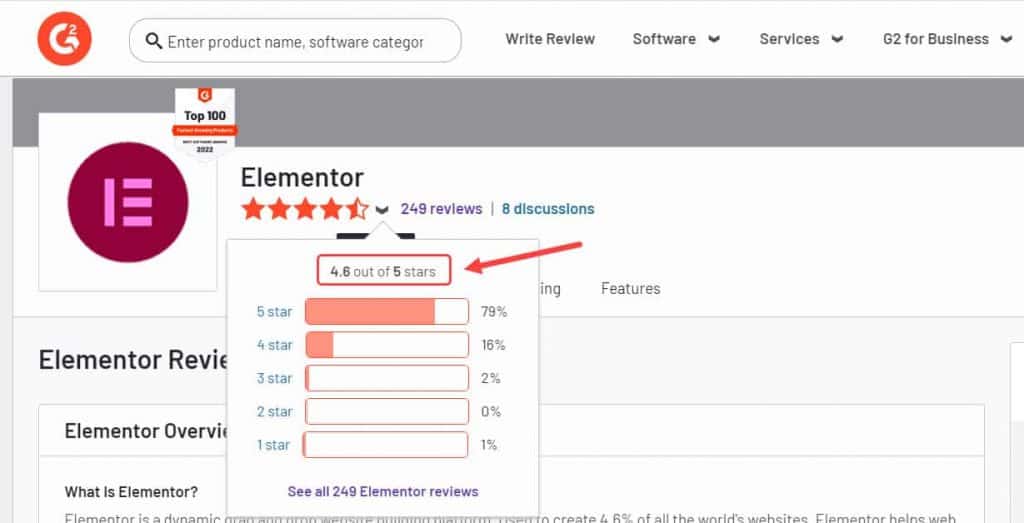
Task: Click the search magnifier icon
Action: [154, 41]
